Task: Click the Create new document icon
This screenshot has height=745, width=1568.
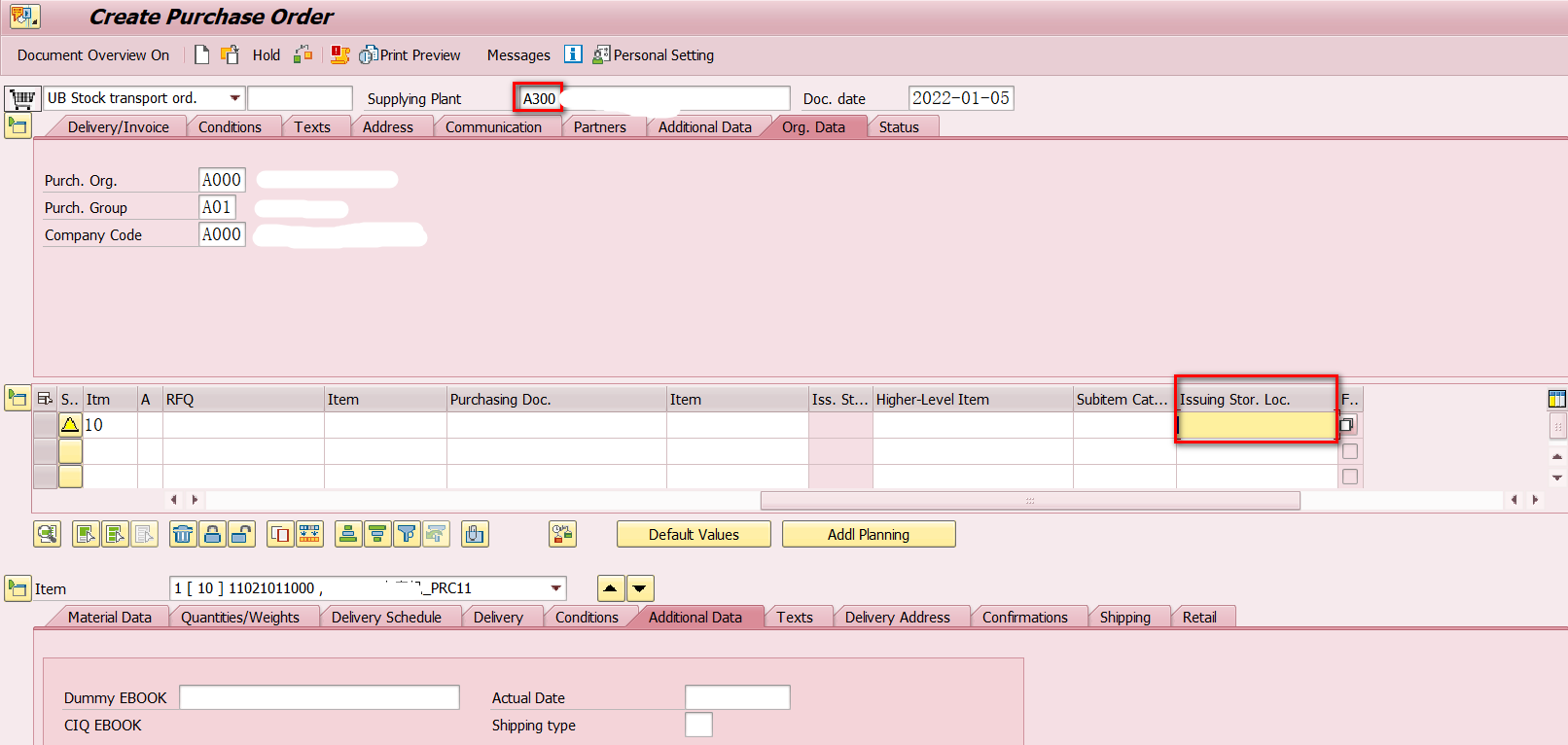Action: tap(201, 54)
